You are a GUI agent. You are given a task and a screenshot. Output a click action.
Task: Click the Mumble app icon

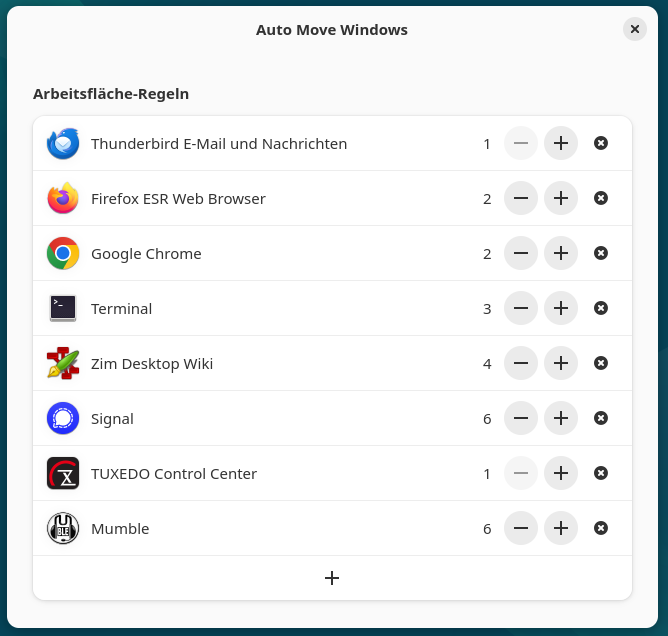[63, 528]
